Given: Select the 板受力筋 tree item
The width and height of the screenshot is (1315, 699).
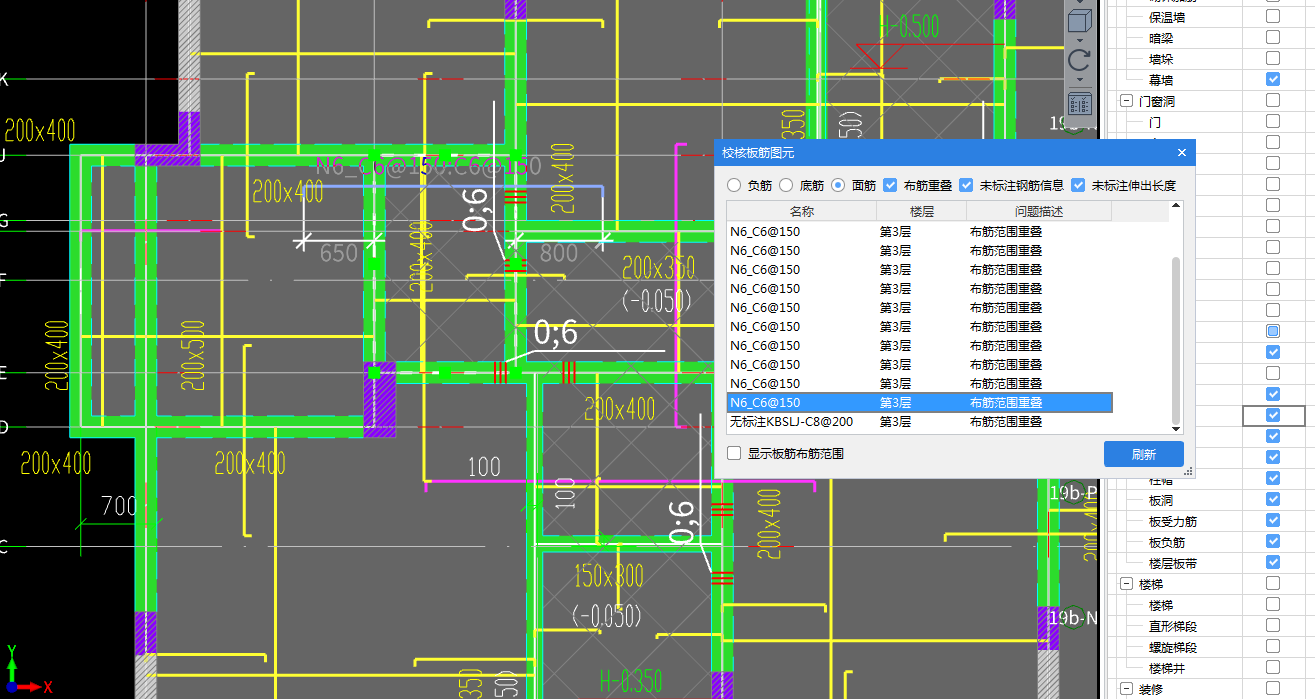Looking at the screenshot, I should (x=1173, y=521).
